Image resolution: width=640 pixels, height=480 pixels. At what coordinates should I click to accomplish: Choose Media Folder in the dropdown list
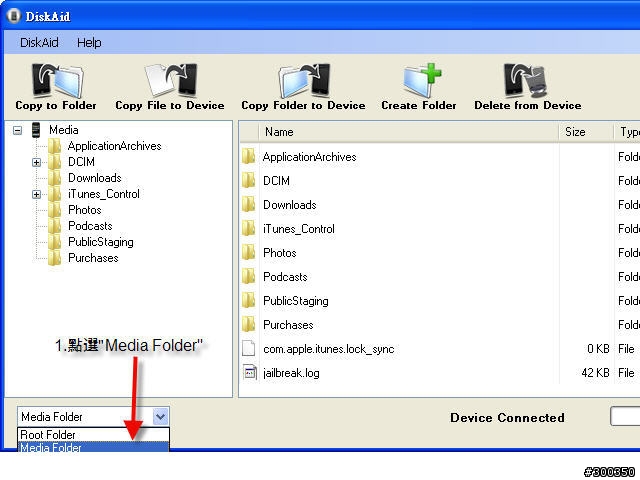point(93,447)
